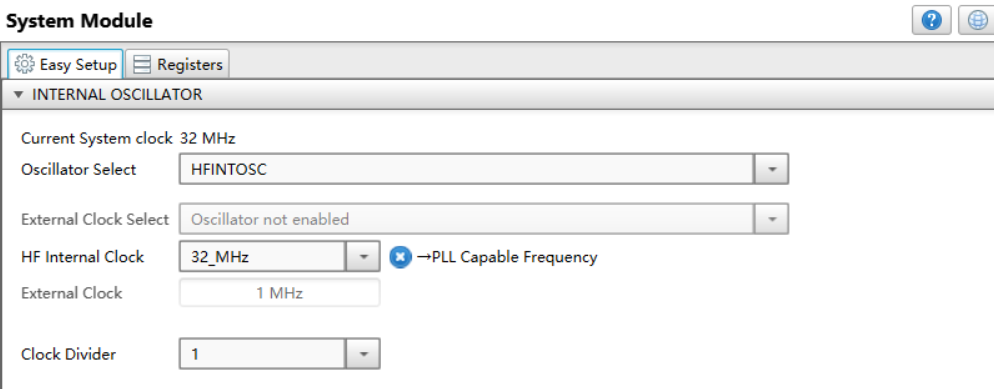994x389 pixels.
Task: Open the Oscillator Select dropdown arrow
Action: coord(771,169)
